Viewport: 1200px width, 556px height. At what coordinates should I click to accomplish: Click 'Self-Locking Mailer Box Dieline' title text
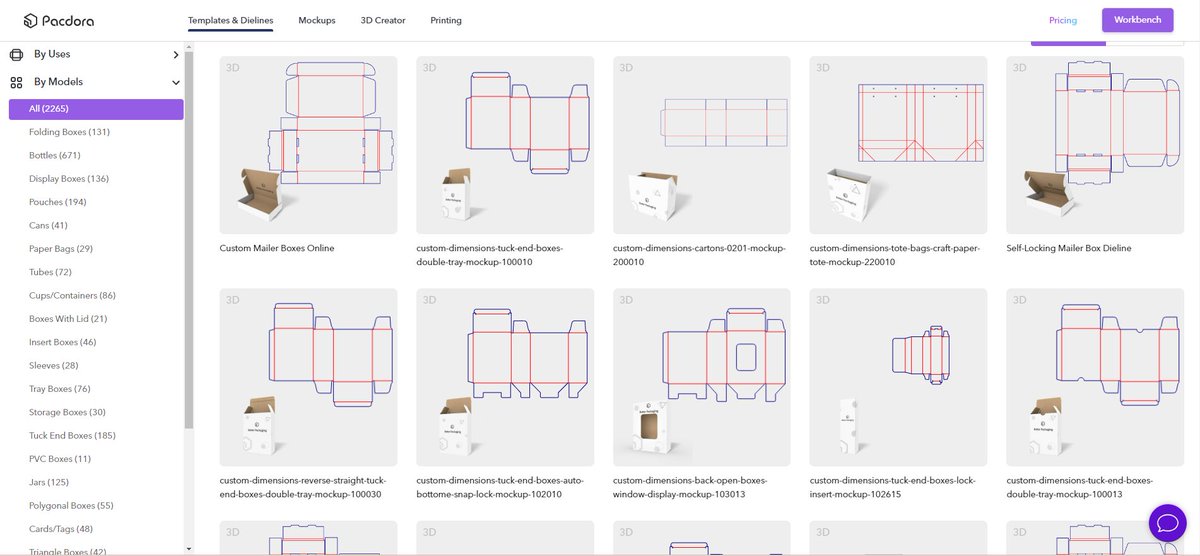(x=1069, y=248)
